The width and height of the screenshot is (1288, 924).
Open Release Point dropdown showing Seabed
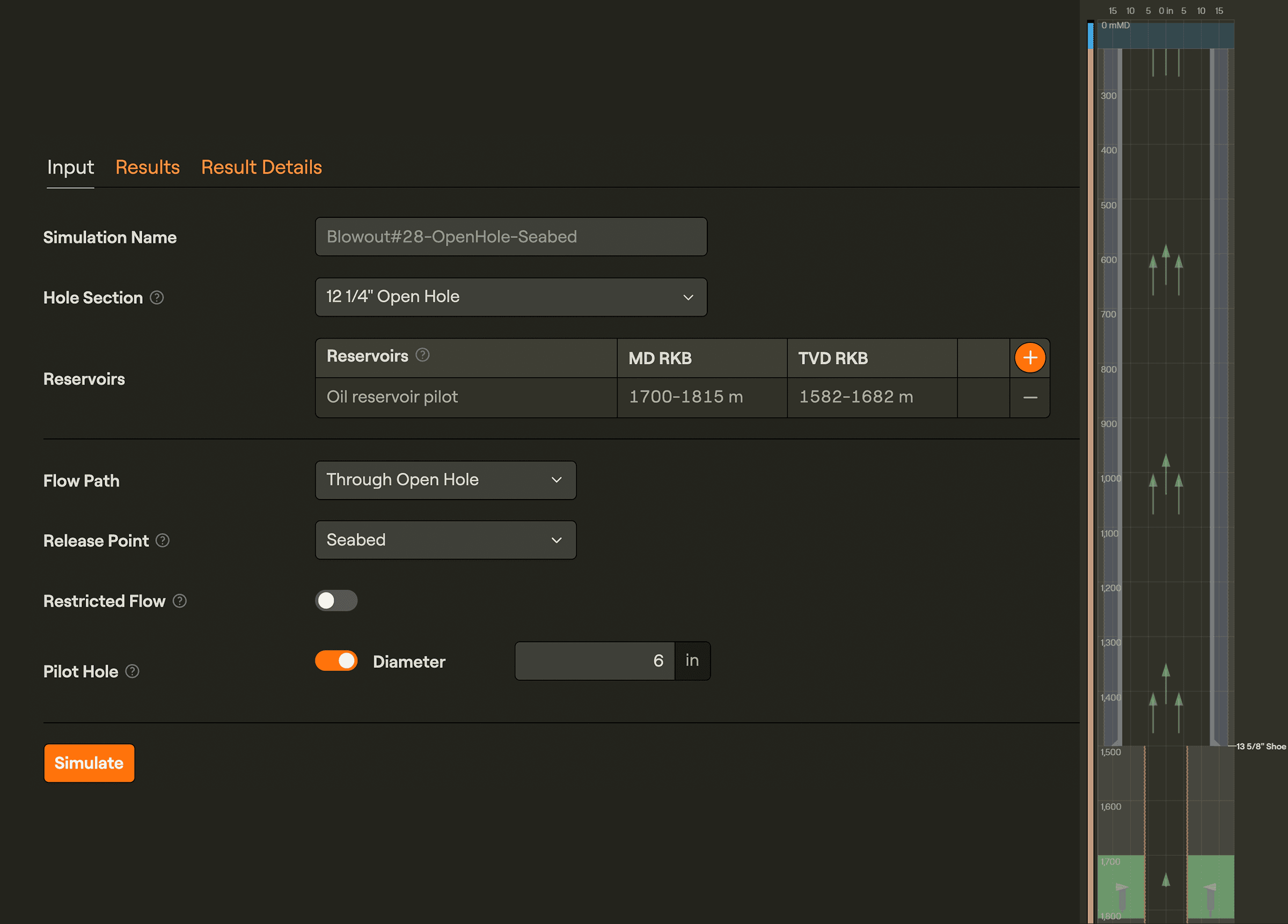pyautogui.click(x=446, y=540)
